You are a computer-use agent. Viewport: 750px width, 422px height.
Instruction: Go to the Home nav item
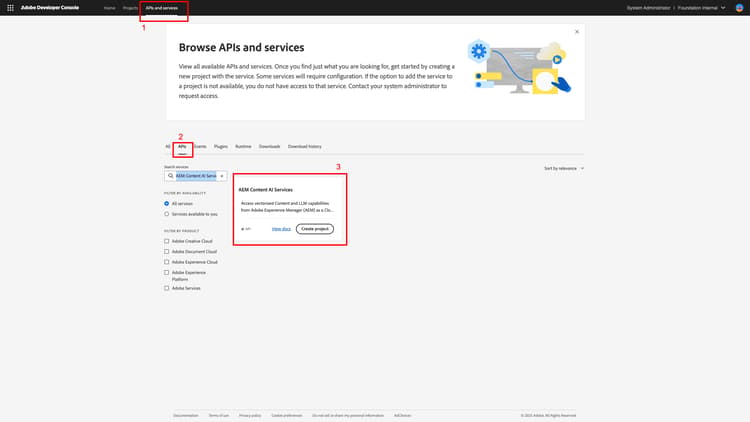pos(110,8)
